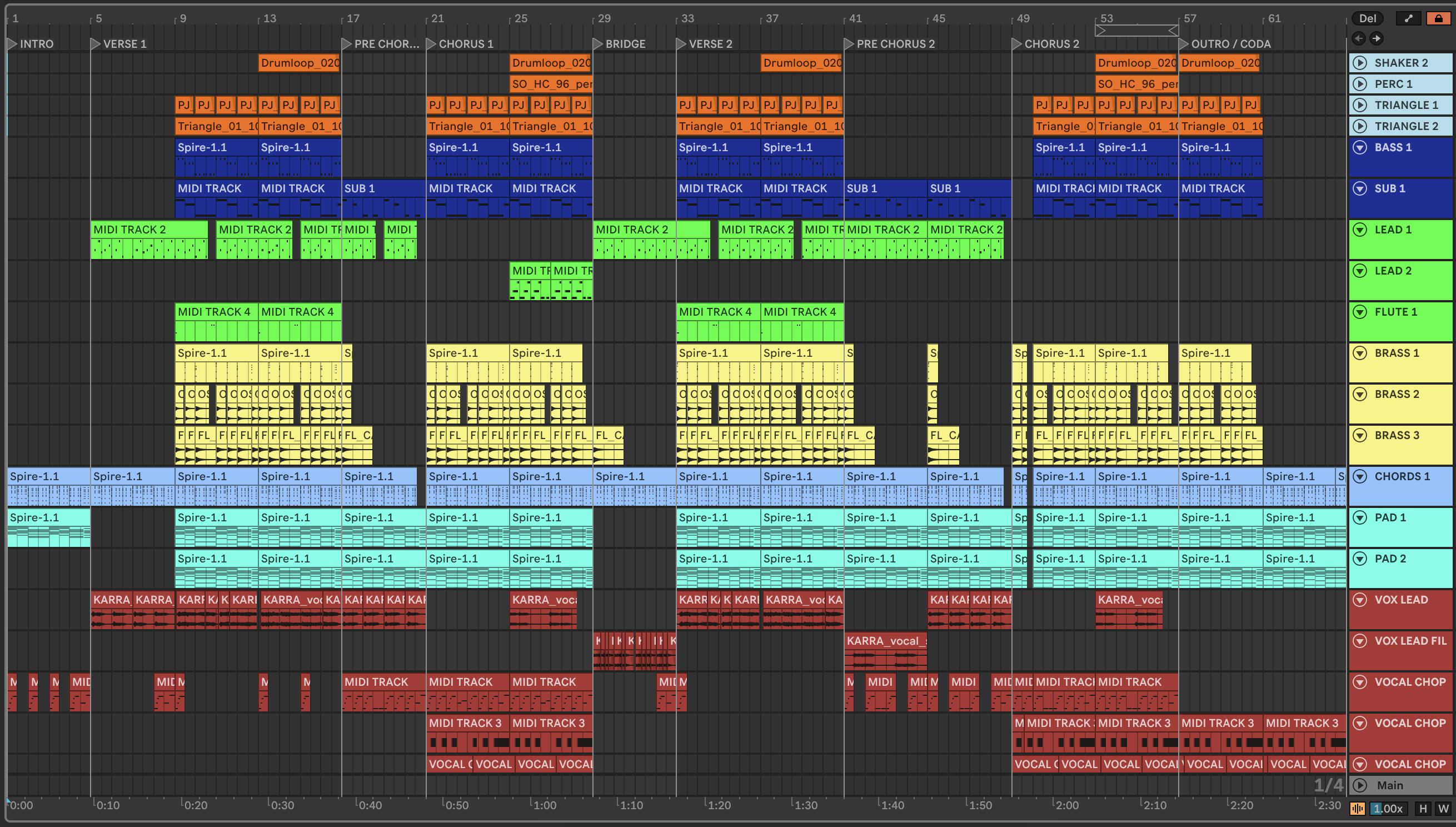Click the 1.00x zoom value field
This screenshot has width=1456, height=827.
tap(1388, 809)
